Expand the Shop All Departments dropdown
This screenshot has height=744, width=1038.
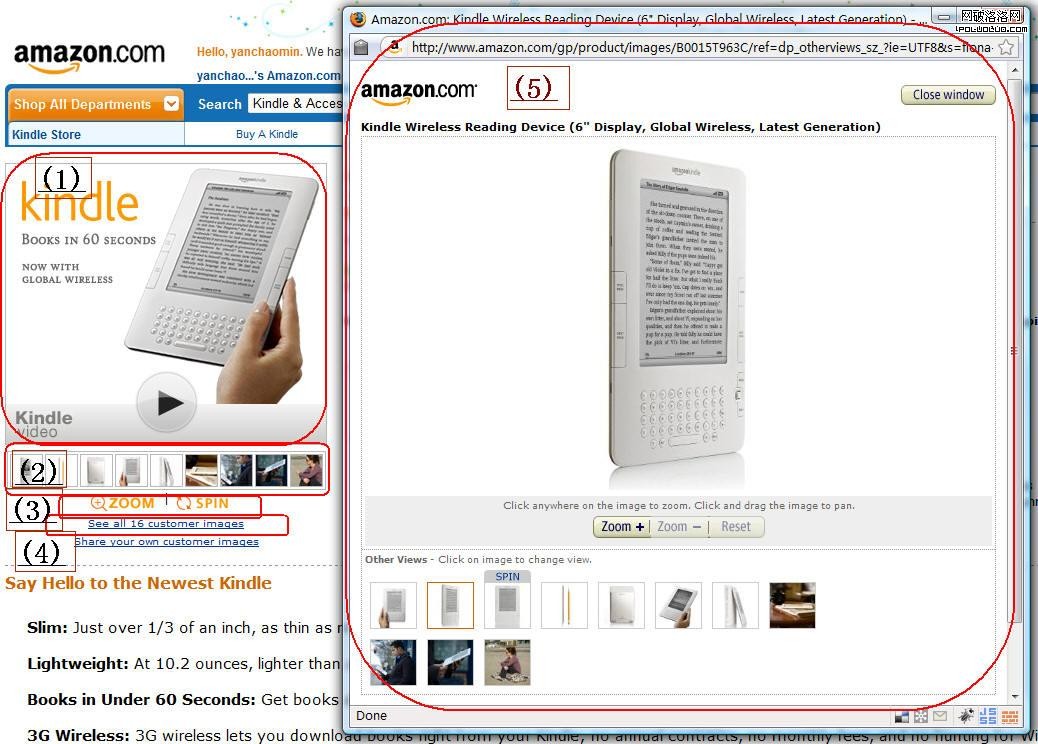click(171, 104)
